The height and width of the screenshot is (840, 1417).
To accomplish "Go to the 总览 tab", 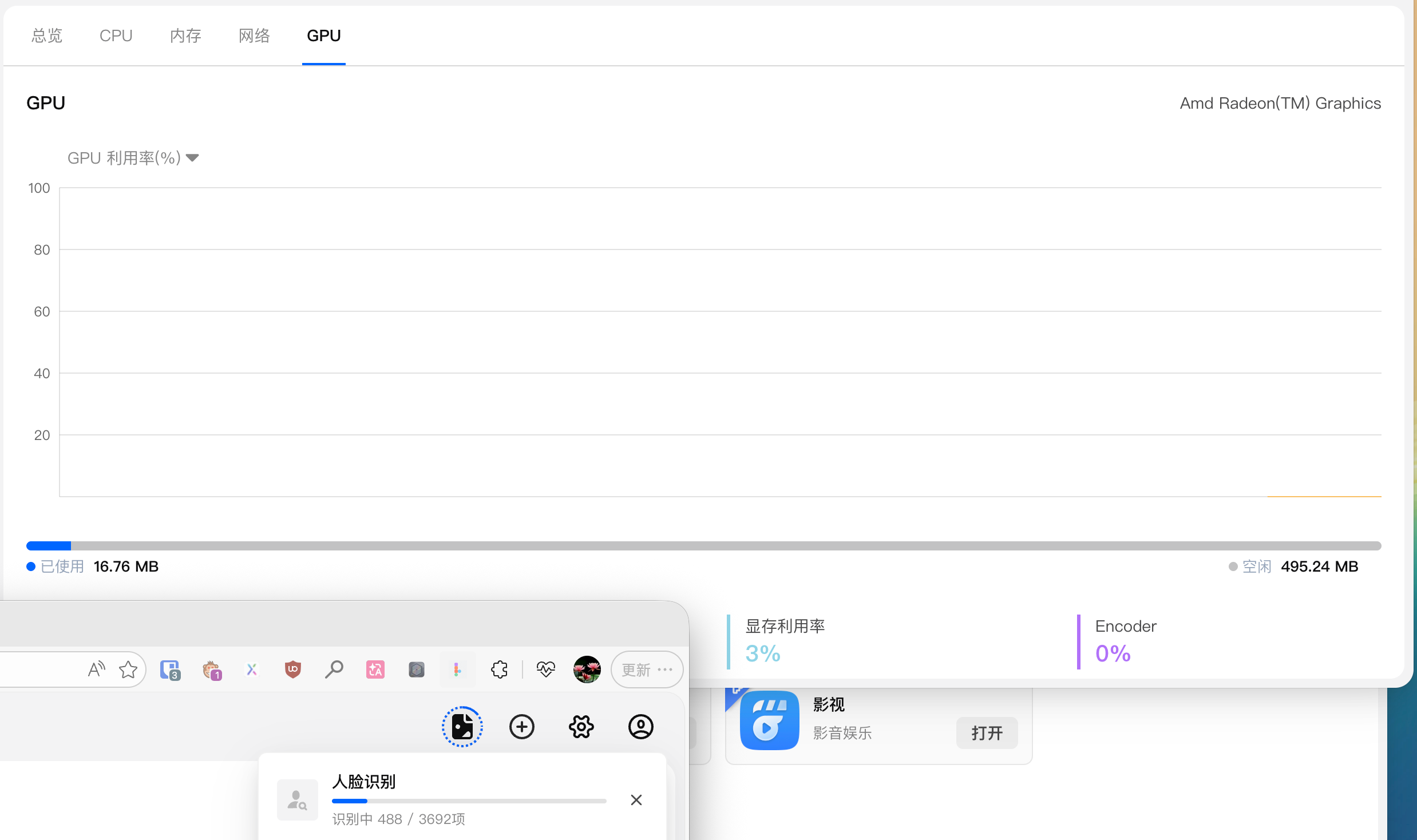I will 47,35.
